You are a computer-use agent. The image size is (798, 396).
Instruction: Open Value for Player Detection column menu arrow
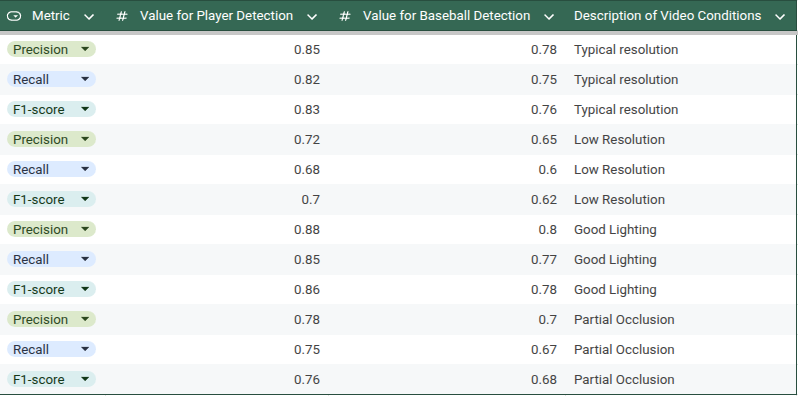pos(312,17)
